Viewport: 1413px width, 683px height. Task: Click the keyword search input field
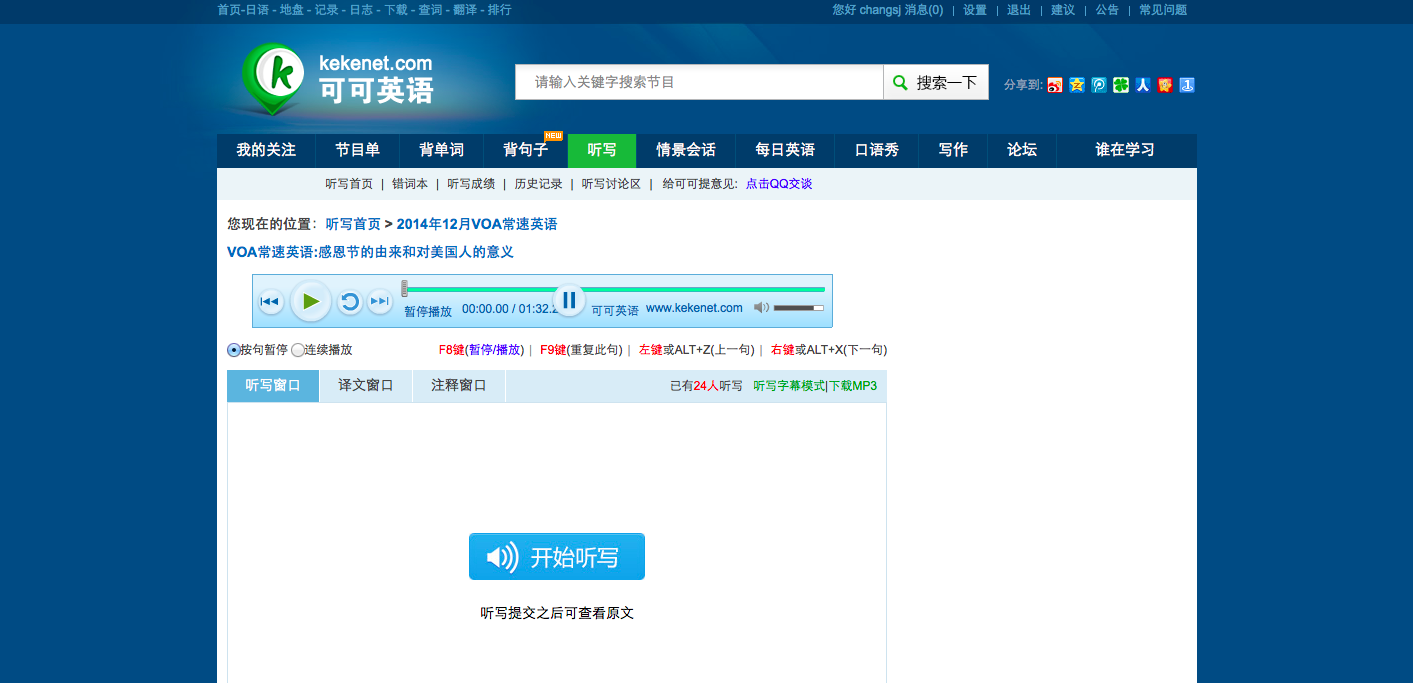pos(699,82)
